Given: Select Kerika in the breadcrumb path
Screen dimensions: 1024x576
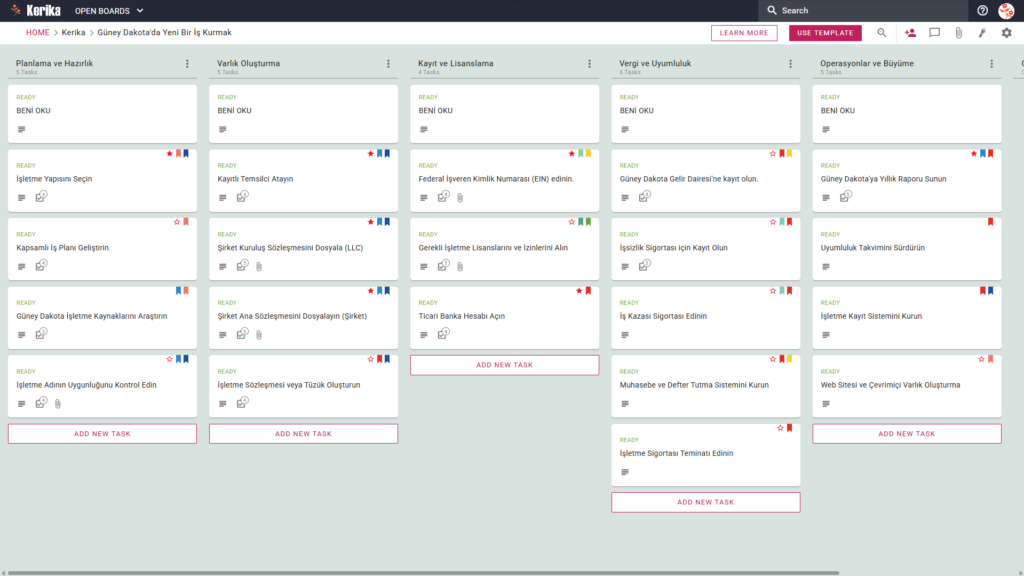Looking at the screenshot, I should point(73,33).
